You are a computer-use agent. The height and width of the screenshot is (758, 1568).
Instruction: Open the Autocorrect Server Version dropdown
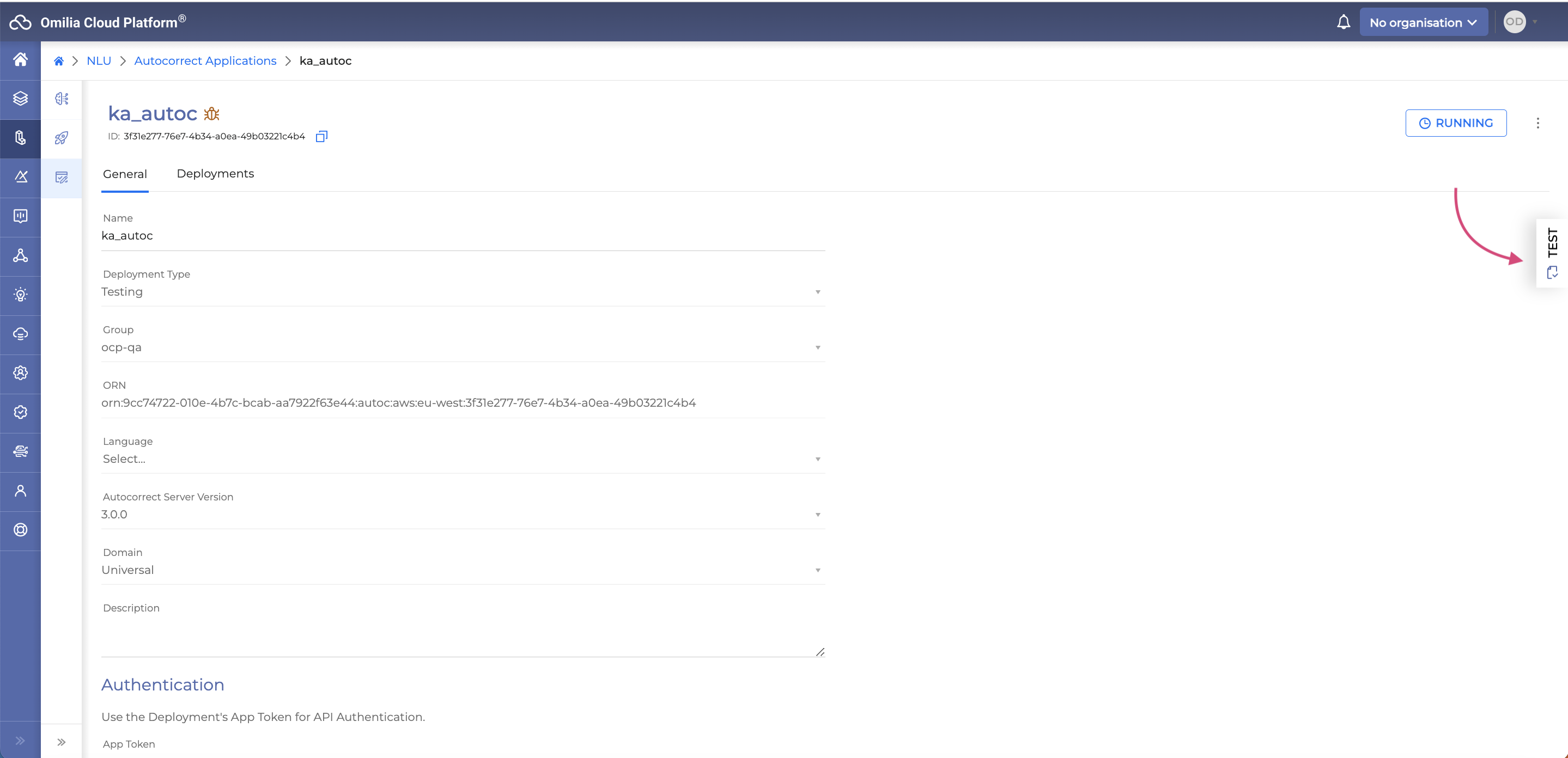463,515
